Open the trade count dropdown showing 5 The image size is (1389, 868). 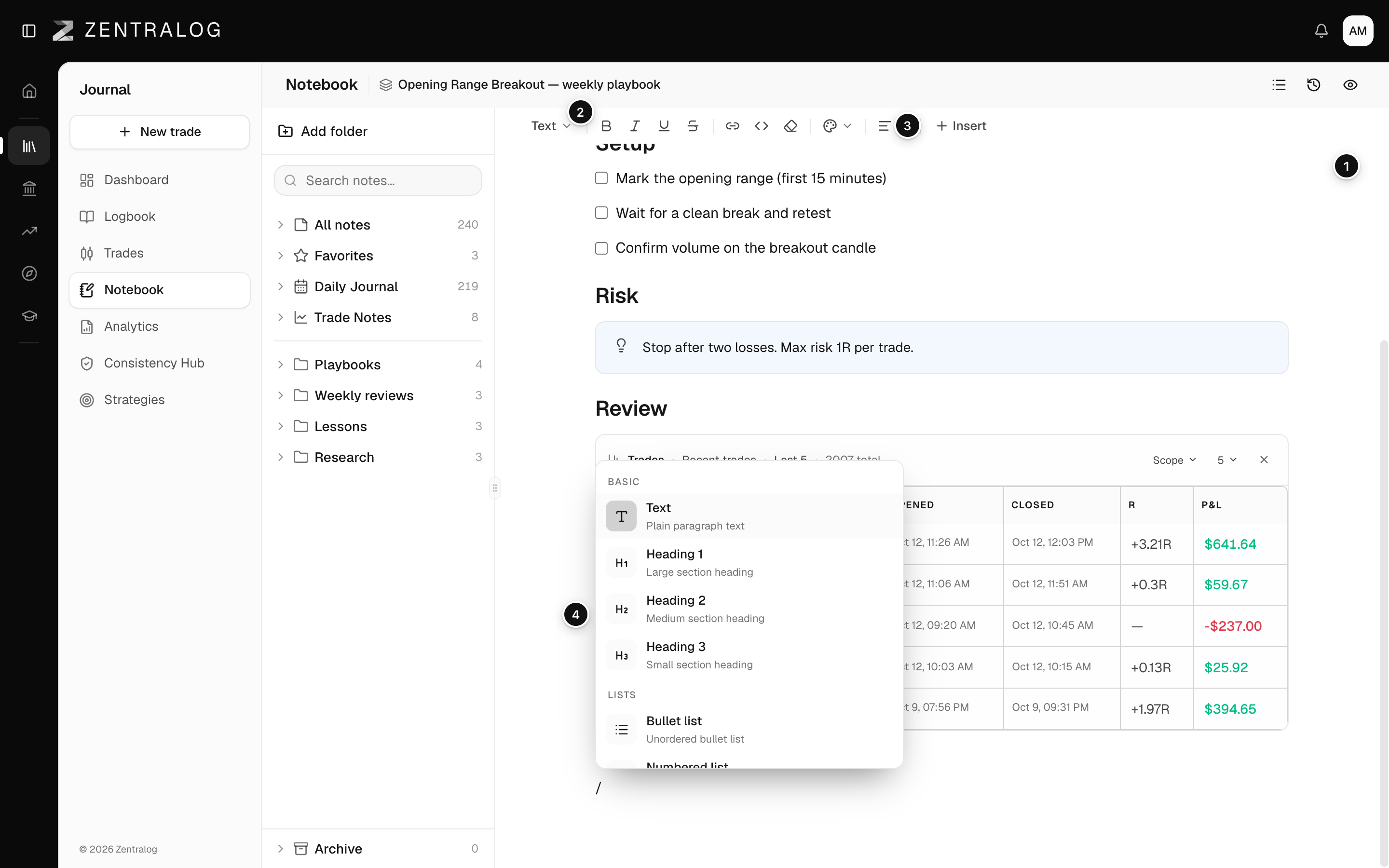[x=1226, y=460]
